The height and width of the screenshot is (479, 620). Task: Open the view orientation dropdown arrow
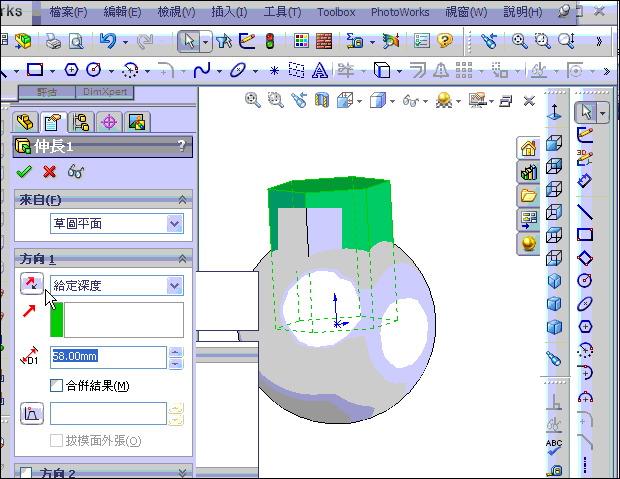(x=359, y=102)
